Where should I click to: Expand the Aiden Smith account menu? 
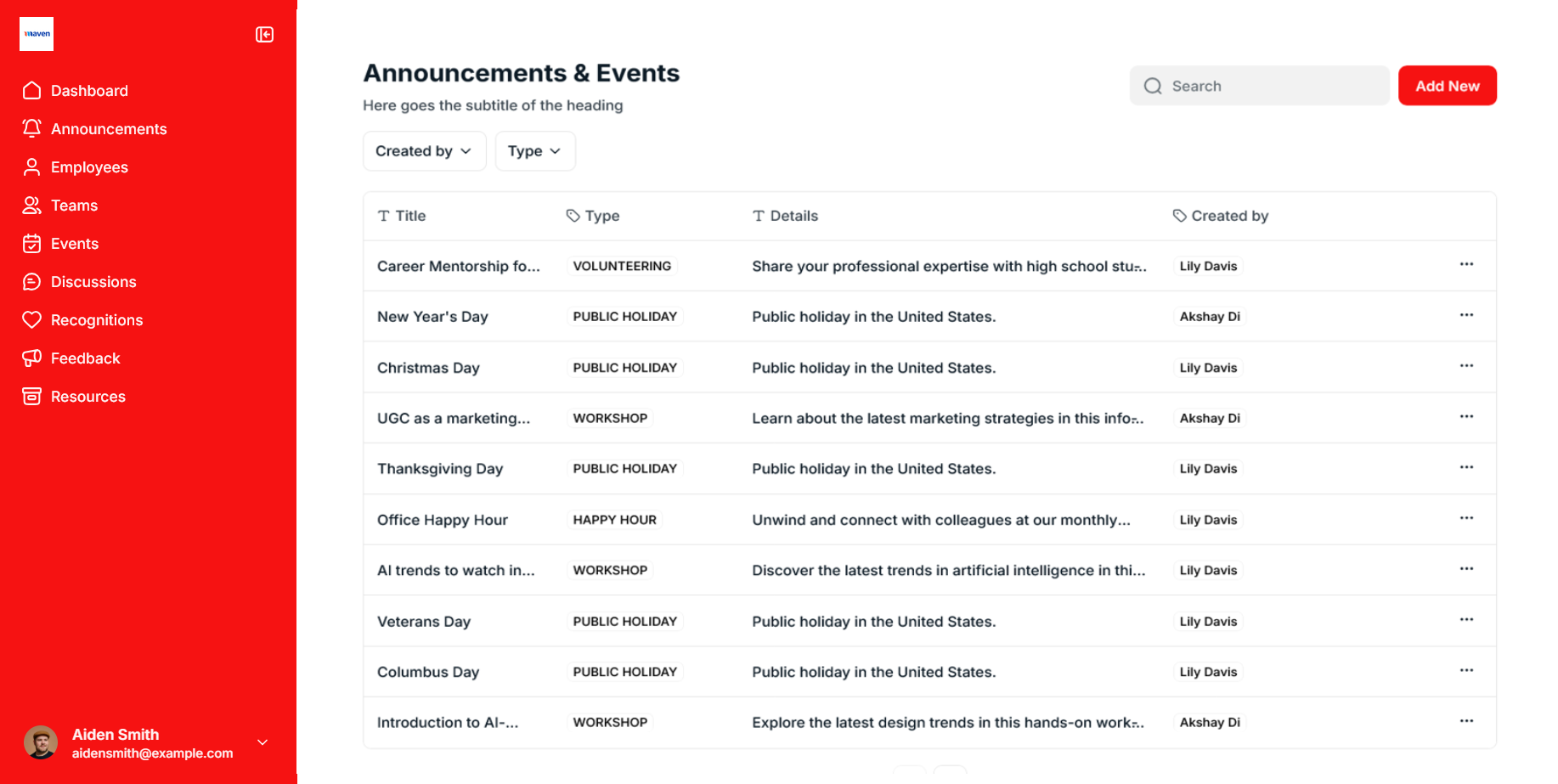tap(262, 742)
